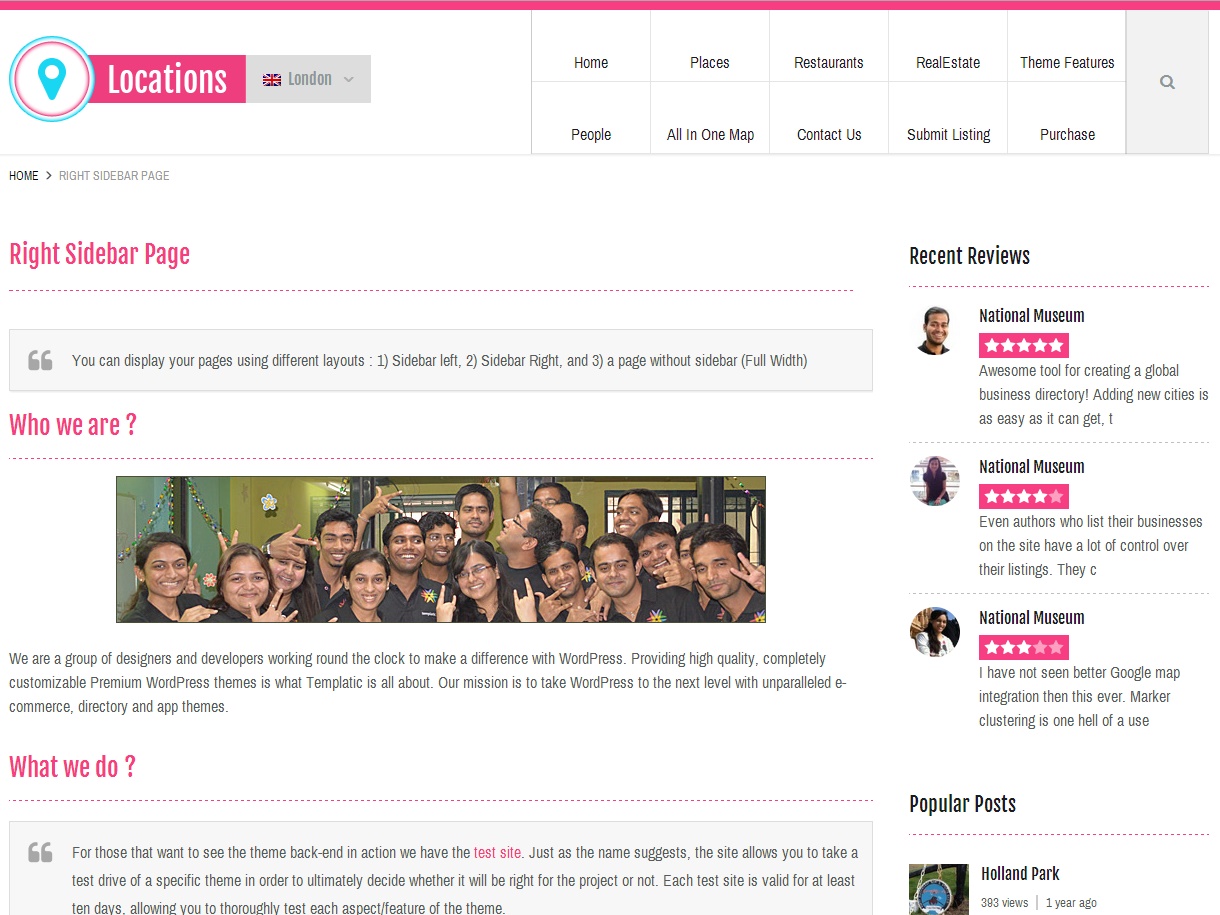1220x915 pixels.
Task: Click the 393 views text
Action: click(1004, 903)
